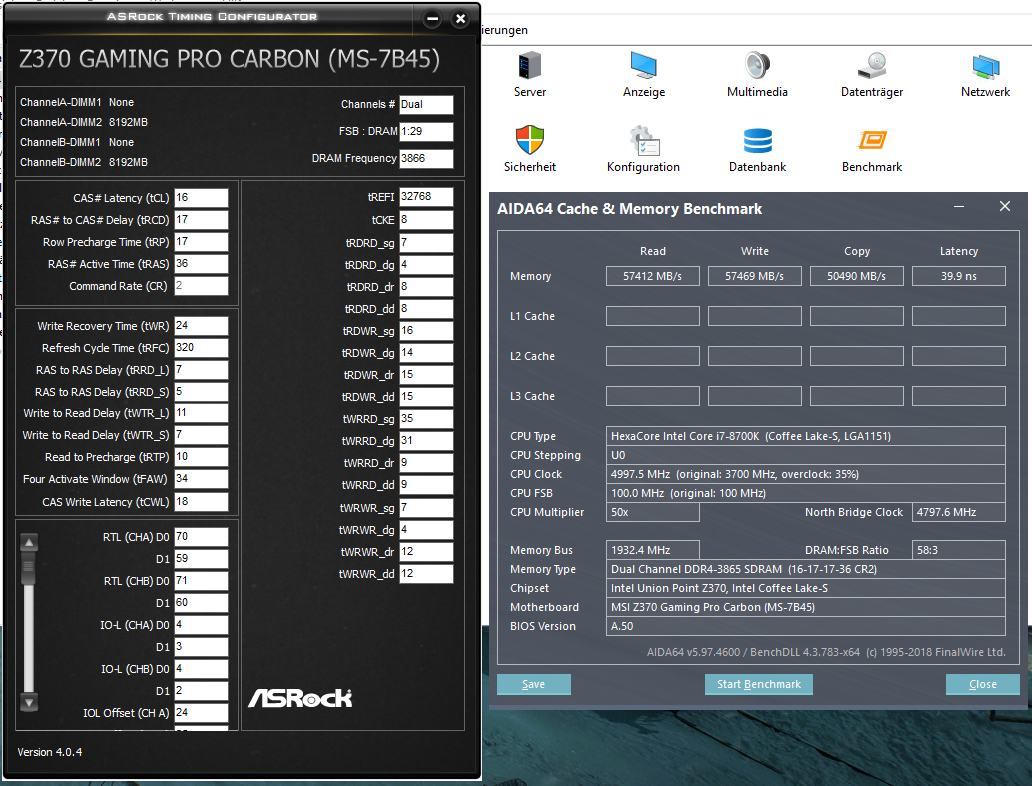1032x786 pixels.
Task: Click the tWRRD_sg value field
Action: (x=426, y=419)
